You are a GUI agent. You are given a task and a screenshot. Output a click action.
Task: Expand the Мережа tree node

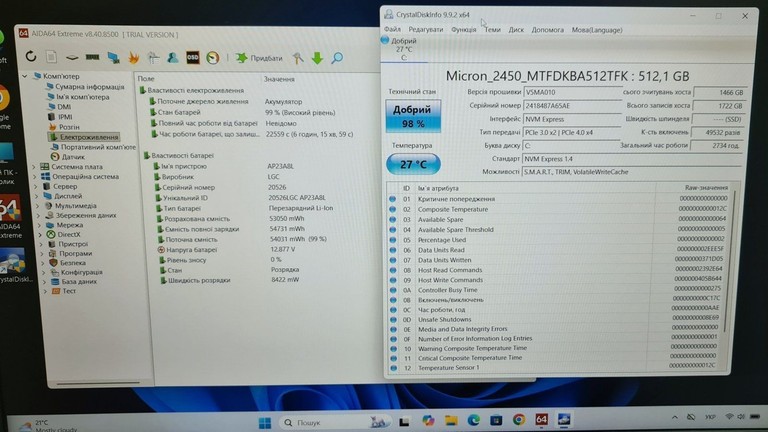coord(40,225)
